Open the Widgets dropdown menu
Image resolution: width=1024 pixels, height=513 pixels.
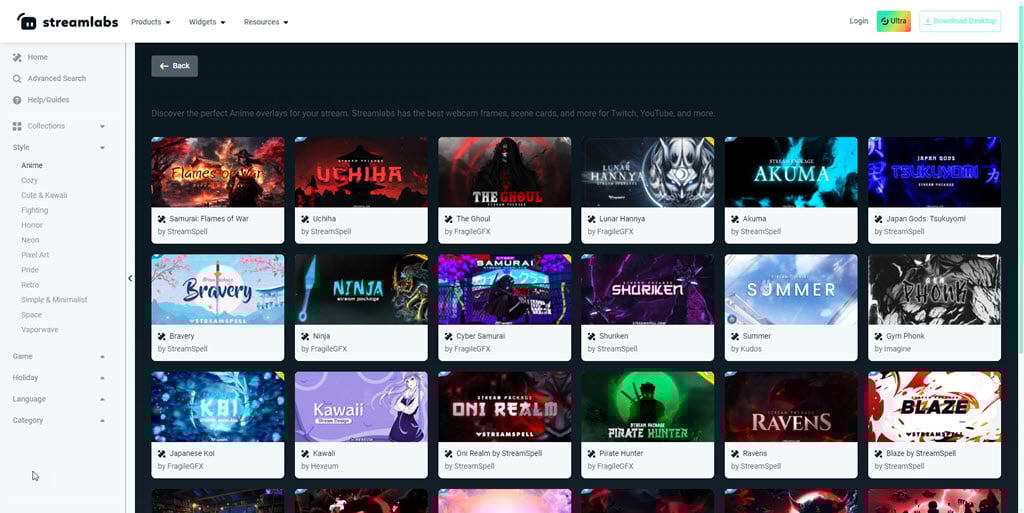pos(207,22)
